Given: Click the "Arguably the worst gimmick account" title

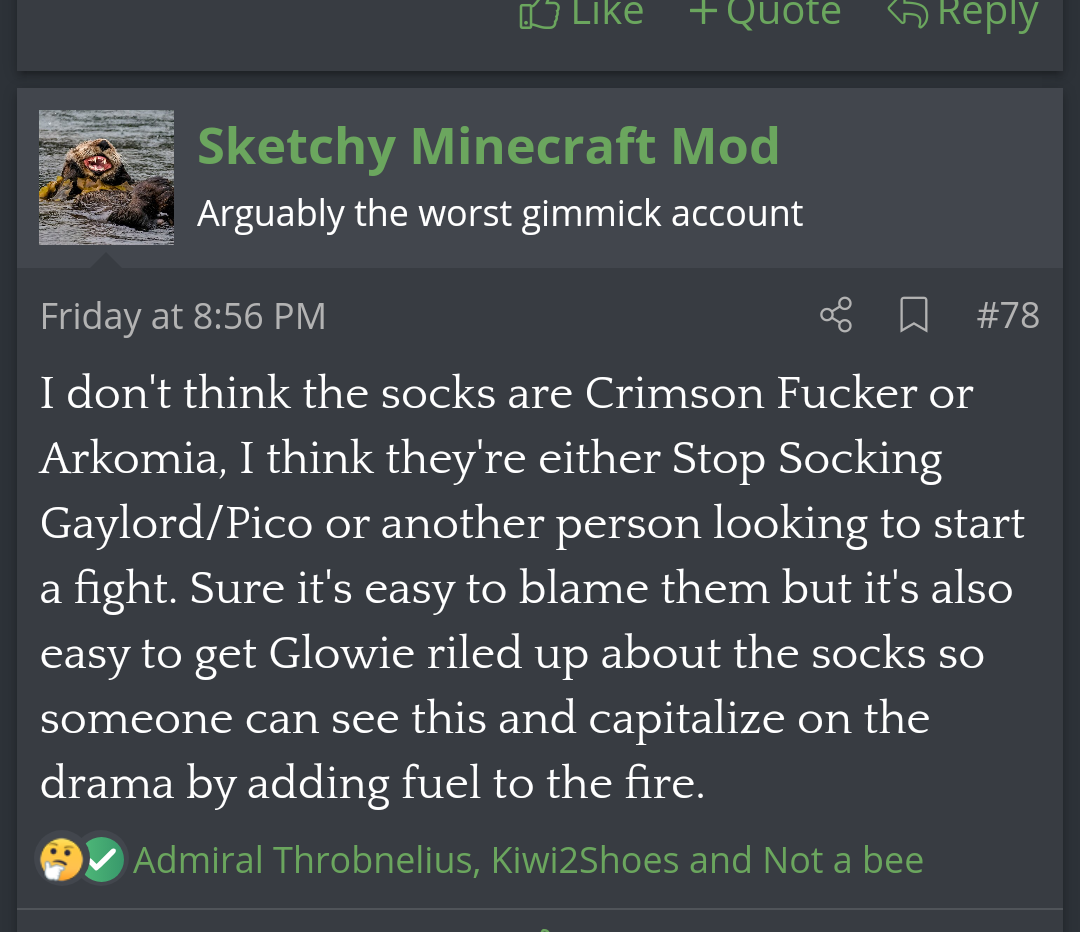Looking at the screenshot, I should tap(499, 213).
